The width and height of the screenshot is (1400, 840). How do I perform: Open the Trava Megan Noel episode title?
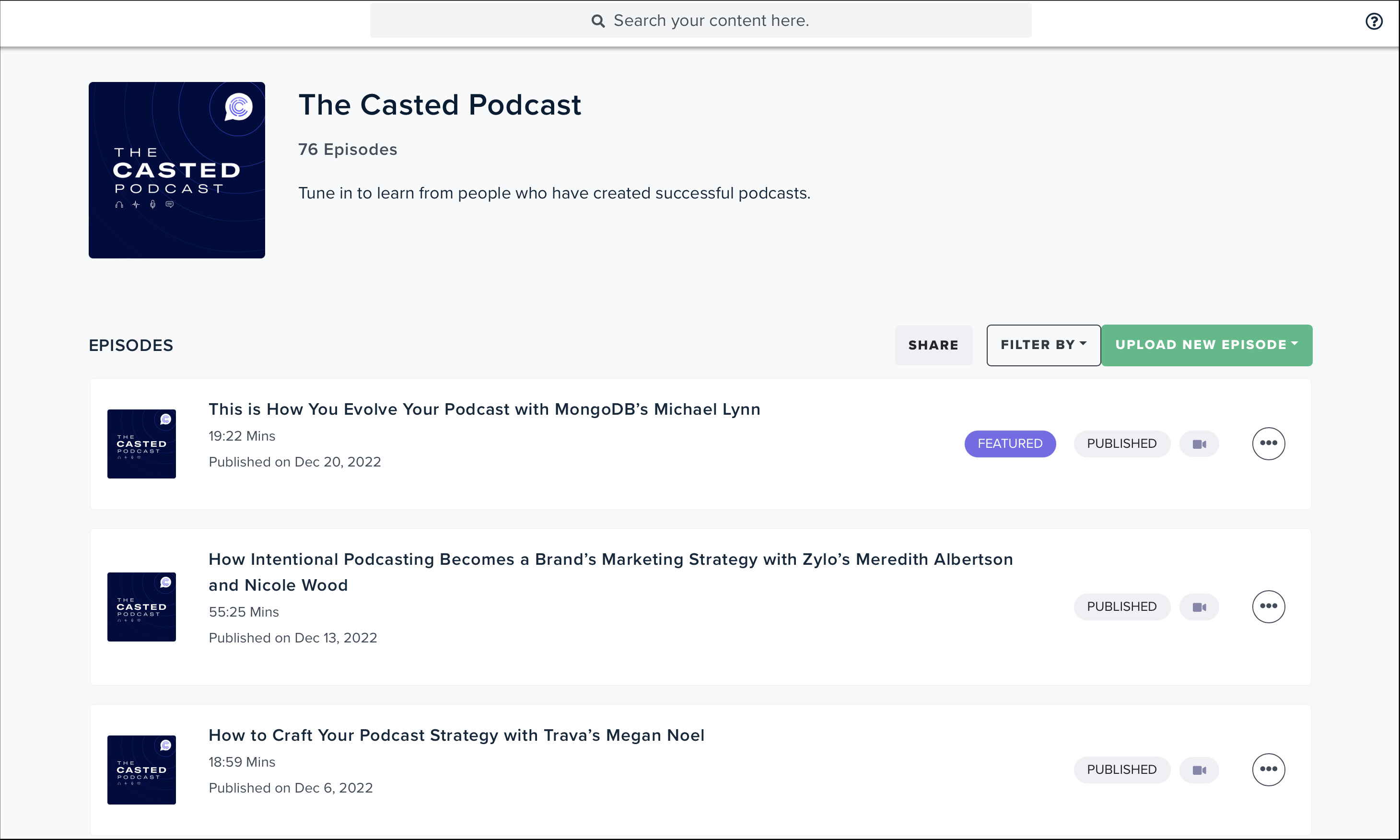(x=456, y=735)
